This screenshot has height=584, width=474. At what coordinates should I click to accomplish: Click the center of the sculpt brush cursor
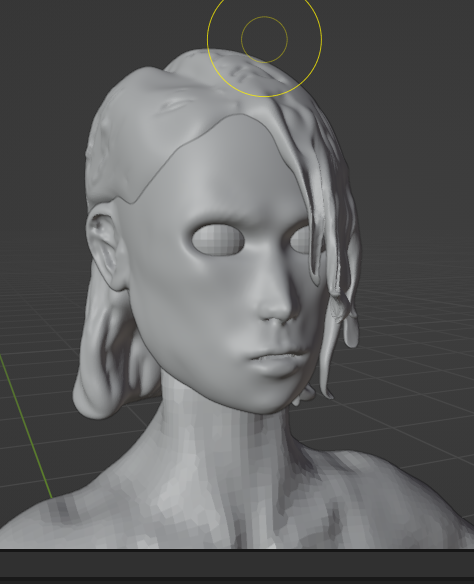[264, 39]
